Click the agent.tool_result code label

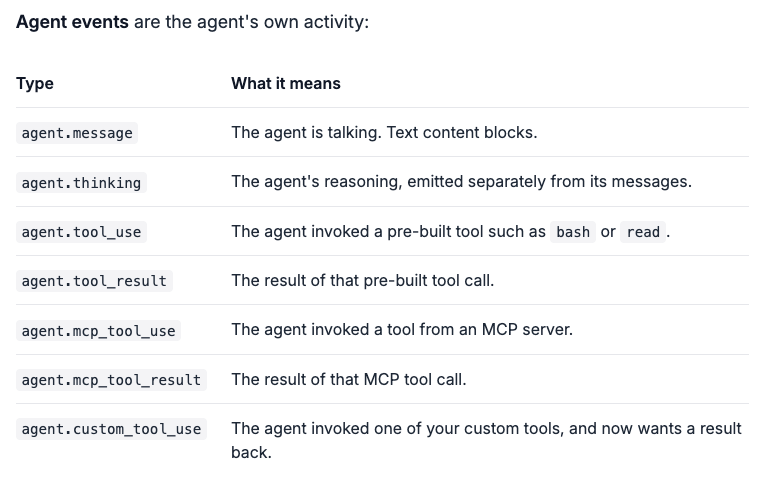coord(94,281)
